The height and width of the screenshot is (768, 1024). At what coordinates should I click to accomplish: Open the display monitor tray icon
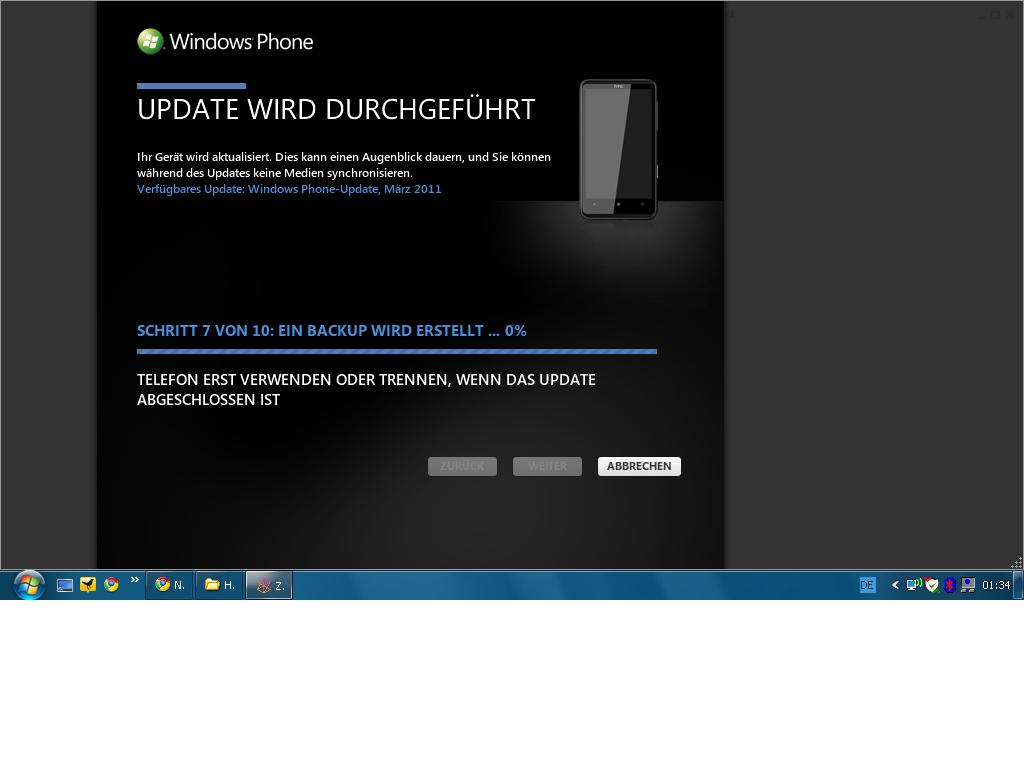[x=968, y=585]
